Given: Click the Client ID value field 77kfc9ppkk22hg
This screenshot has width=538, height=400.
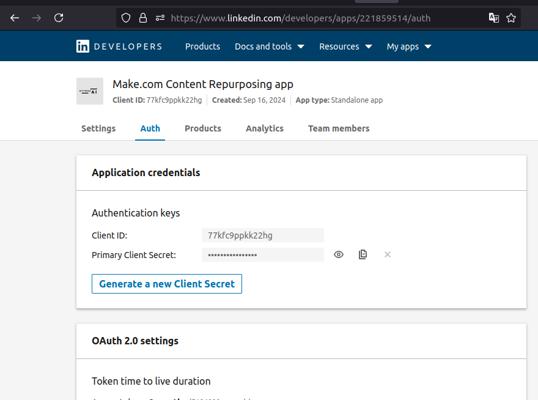Looking at the screenshot, I should point(262,235).
